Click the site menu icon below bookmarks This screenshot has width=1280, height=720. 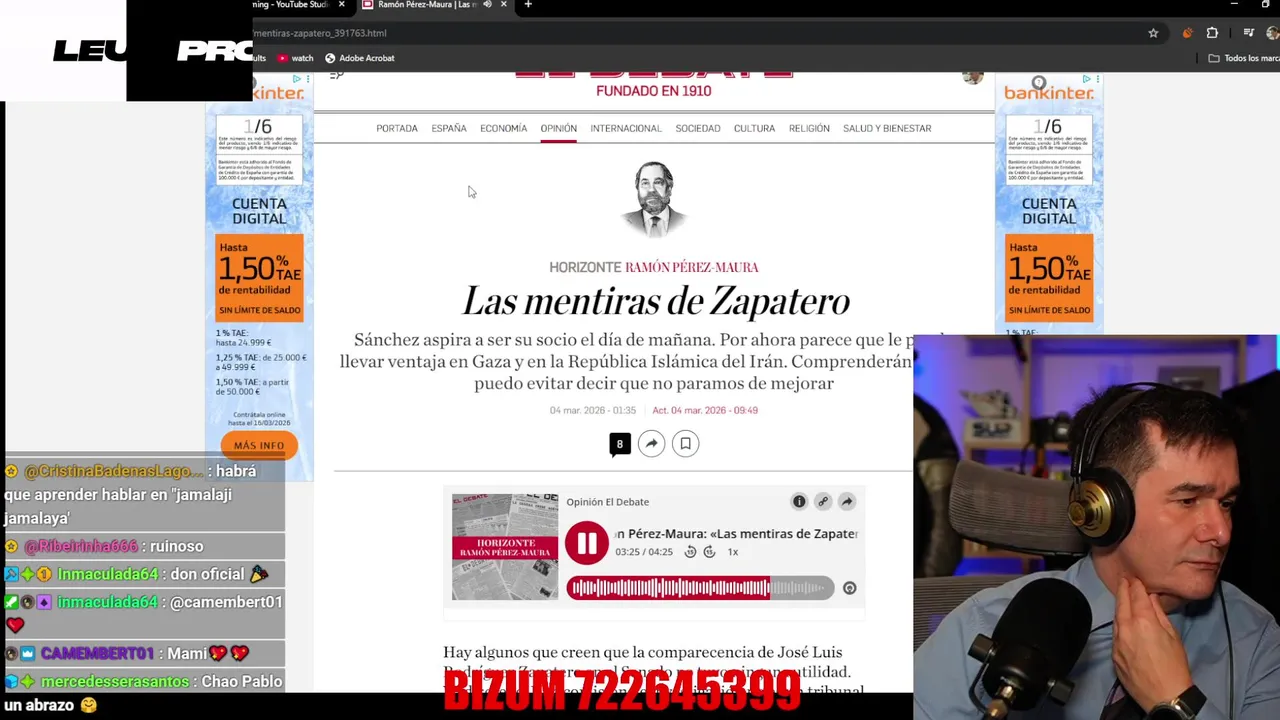336,74
